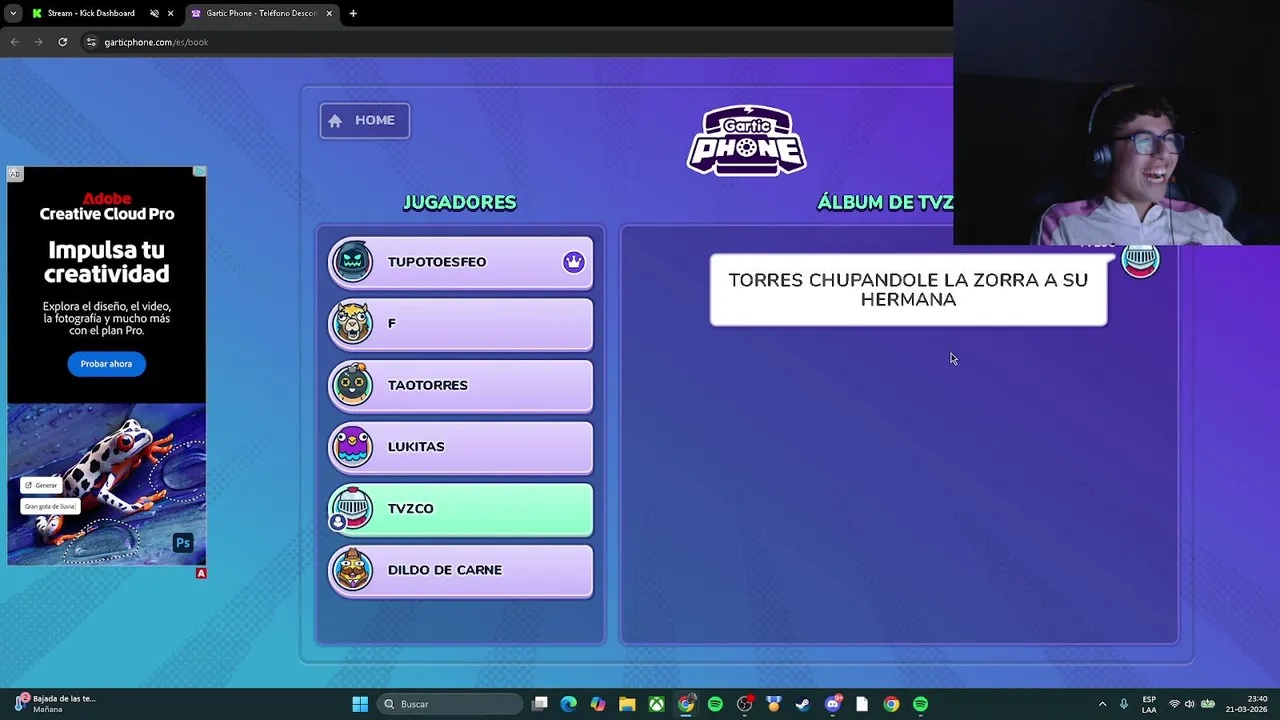Show hidden system tray icons
This screenshot has height=720, width=1280.
pos(1102,704)
